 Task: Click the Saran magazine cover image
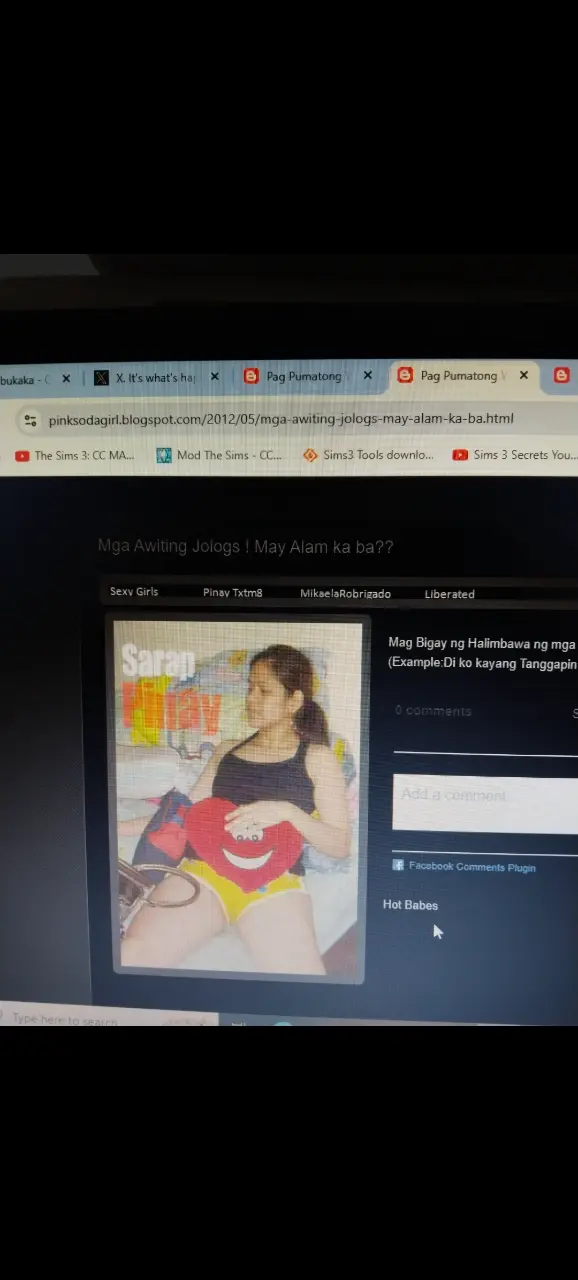click(x=238, y=798)
